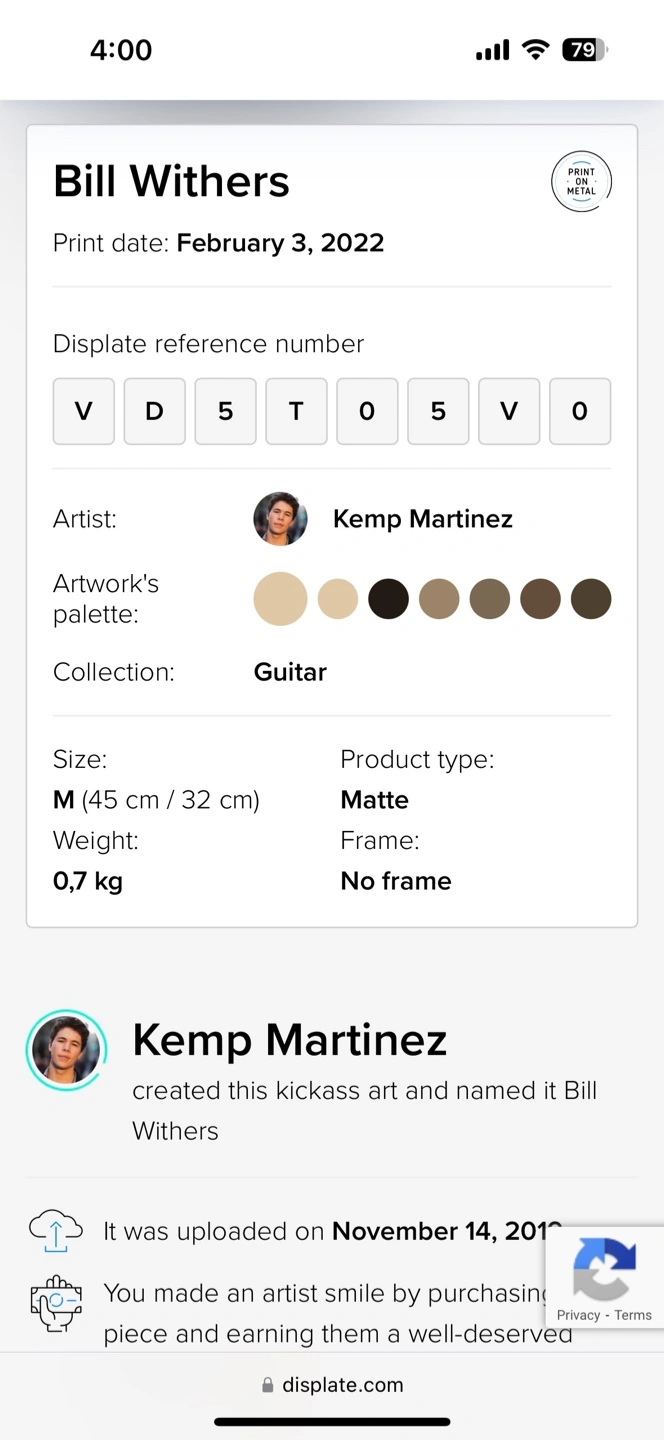The width and height of the screenshot is (664, 1440).
Task: Open Kemp Martinez artist name link
Action: pyautogui.click(x=422, y=519)
